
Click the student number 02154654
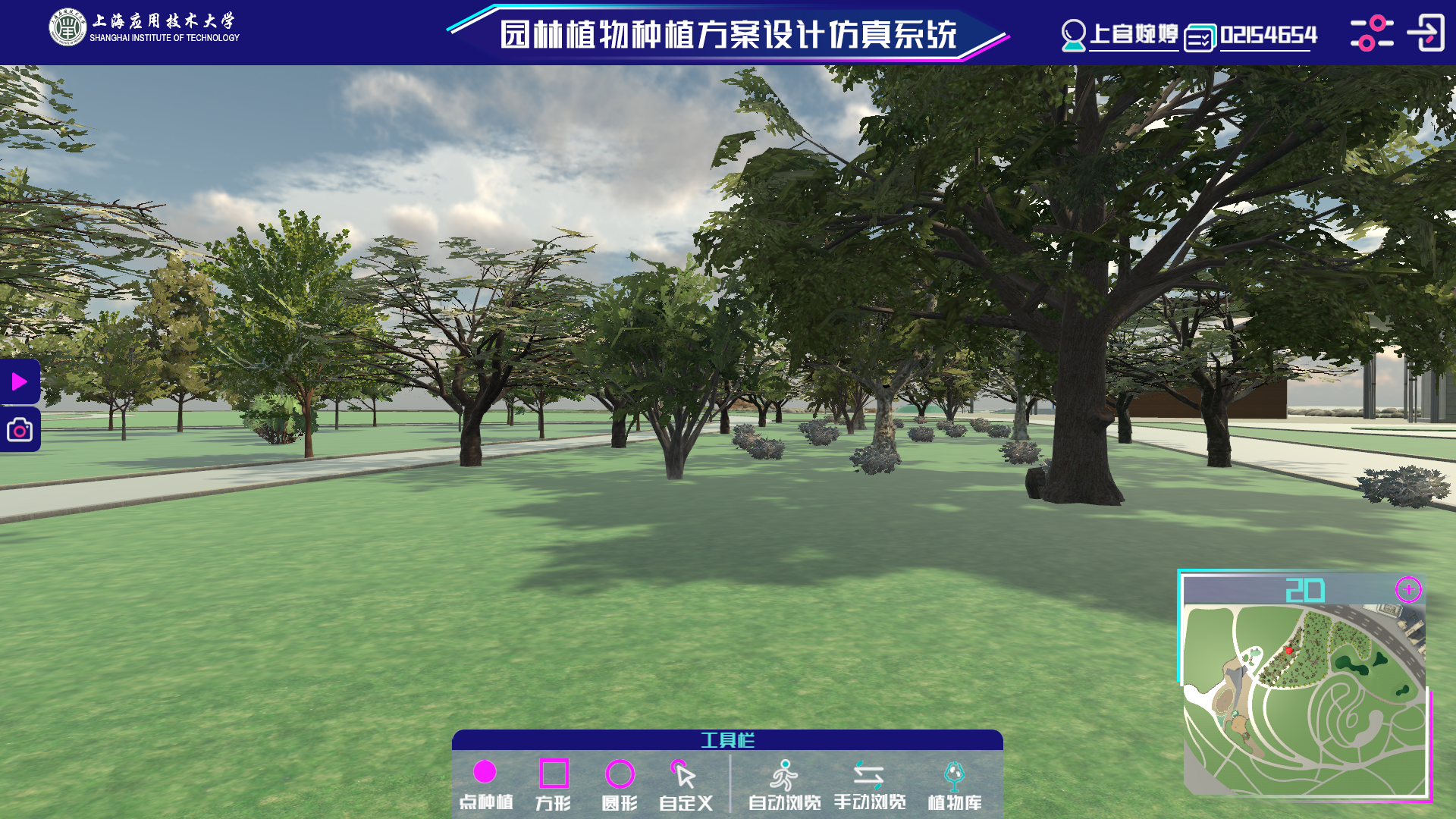click(x=1268, y=35)
